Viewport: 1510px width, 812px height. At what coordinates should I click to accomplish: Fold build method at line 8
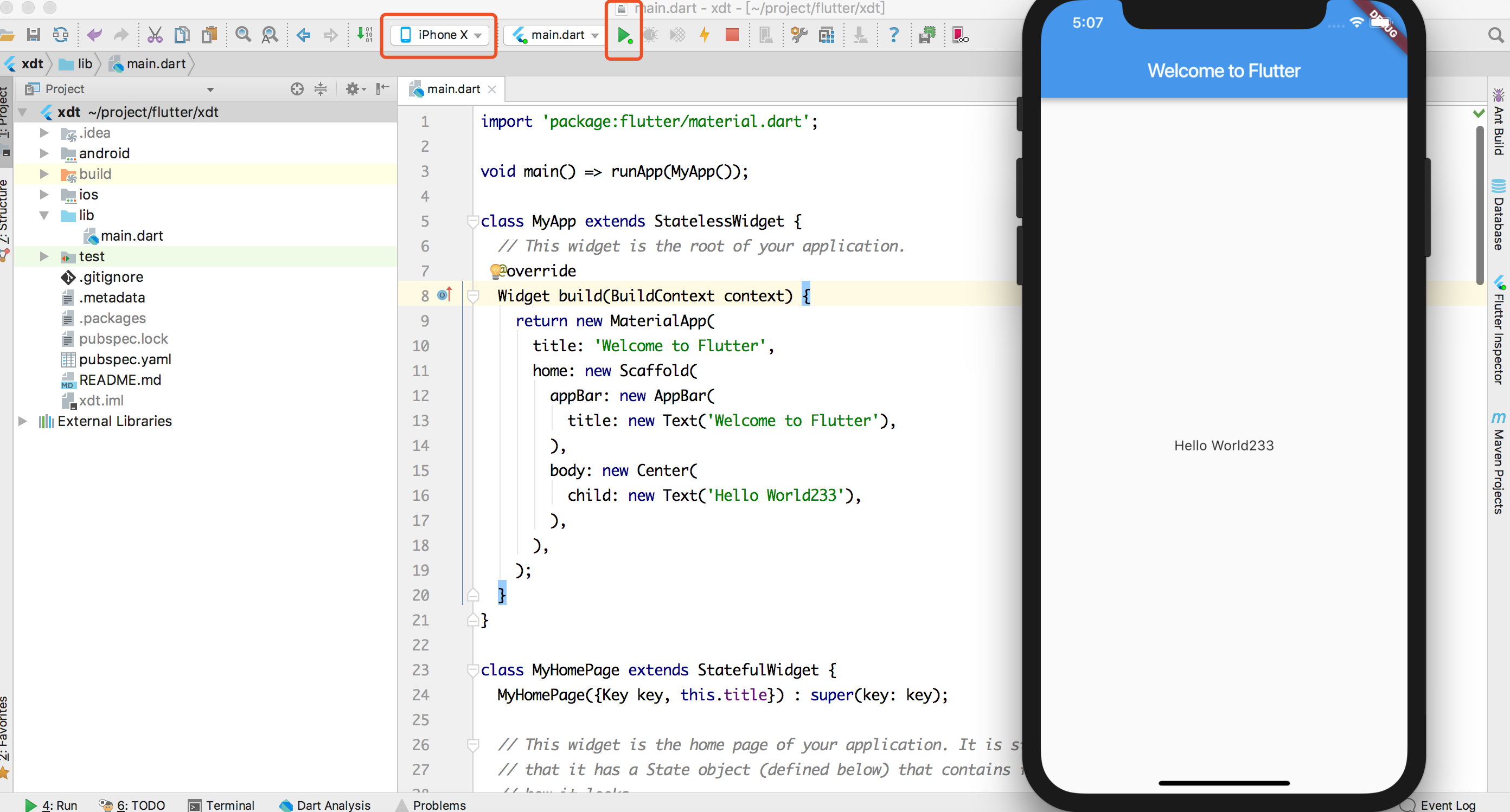point(472,296)
